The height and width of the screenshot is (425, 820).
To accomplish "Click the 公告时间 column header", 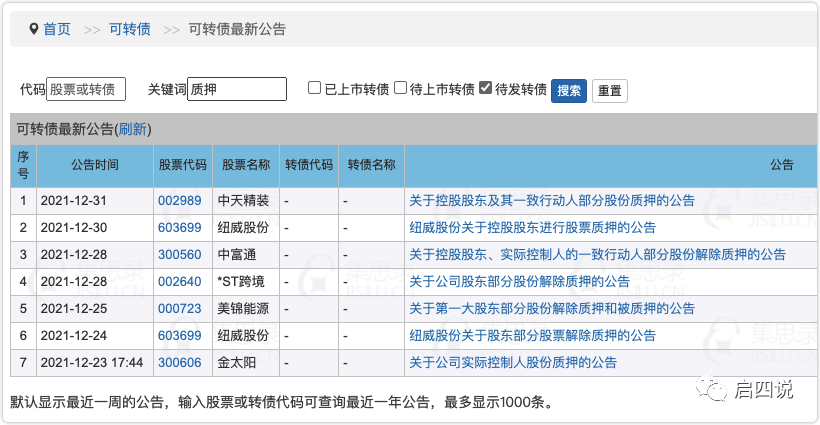I will coord(95,165).
